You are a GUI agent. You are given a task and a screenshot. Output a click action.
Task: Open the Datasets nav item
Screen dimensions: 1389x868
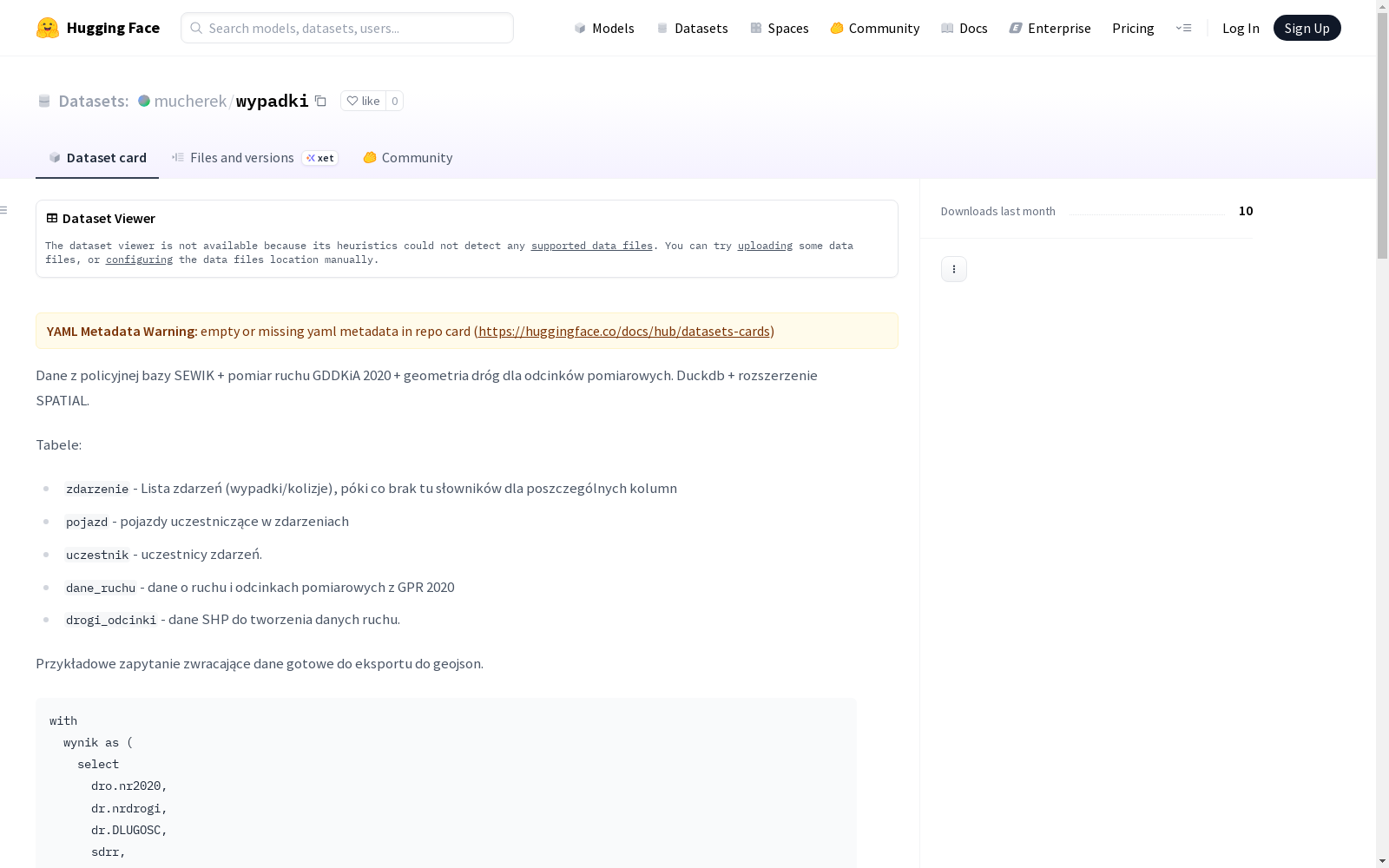(x=692, y=28)
